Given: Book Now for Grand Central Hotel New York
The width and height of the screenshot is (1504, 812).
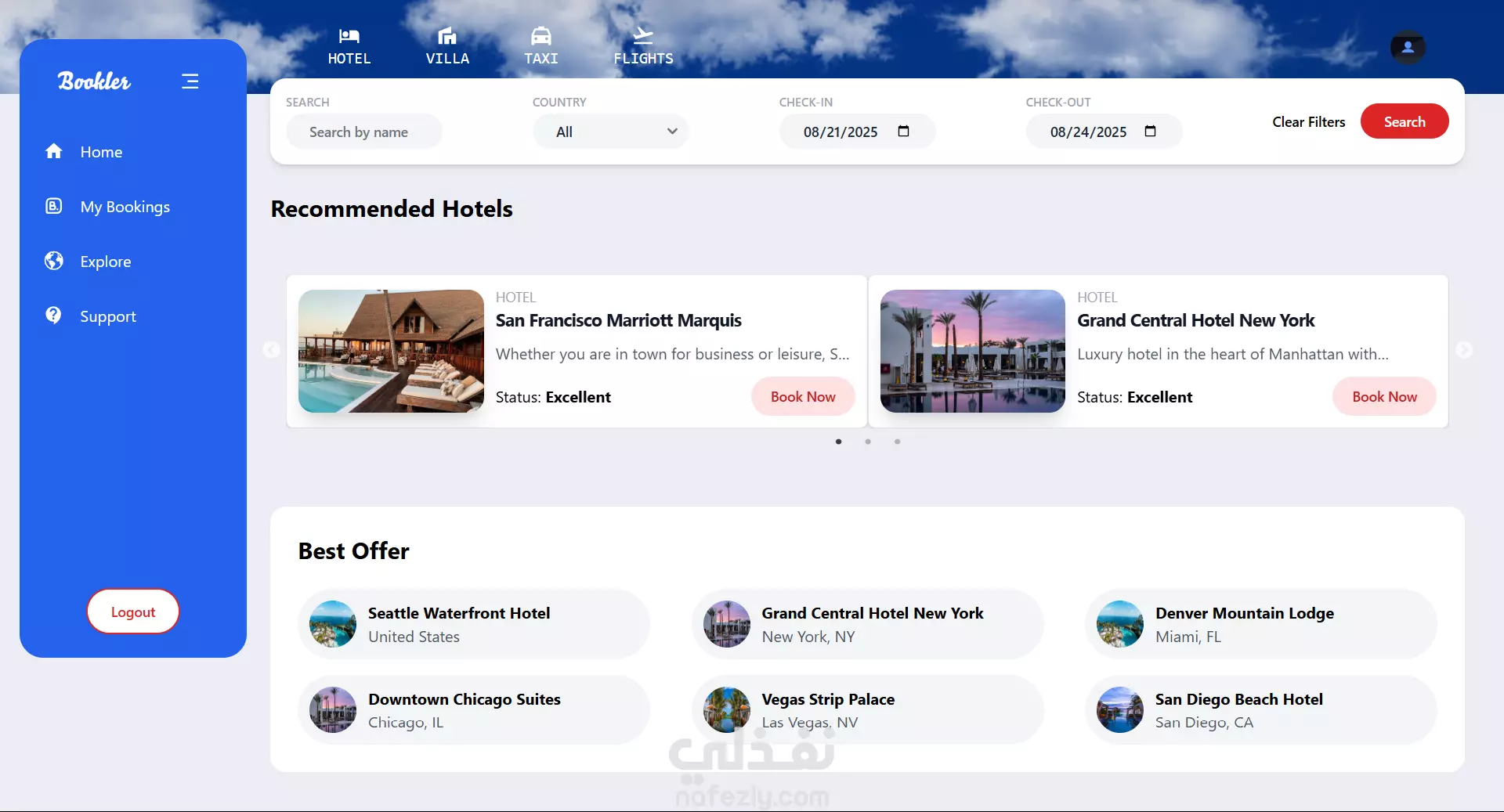Looking at the screenshot, I should [1384, 396].
